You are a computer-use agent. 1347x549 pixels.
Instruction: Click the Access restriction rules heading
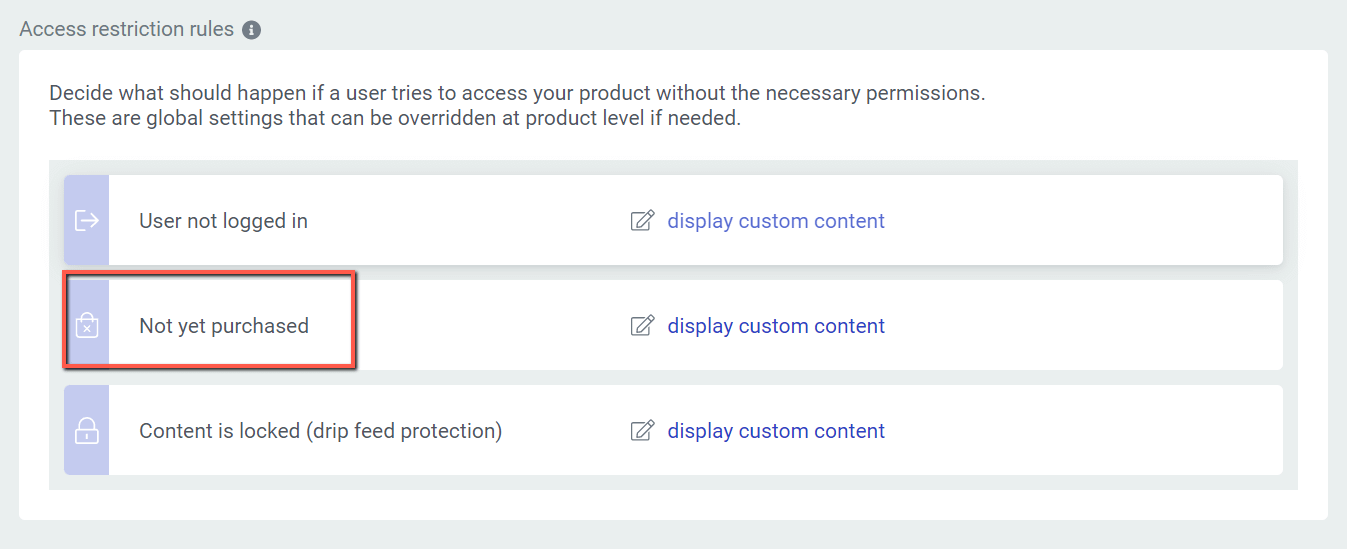click(x=126, y=29)
